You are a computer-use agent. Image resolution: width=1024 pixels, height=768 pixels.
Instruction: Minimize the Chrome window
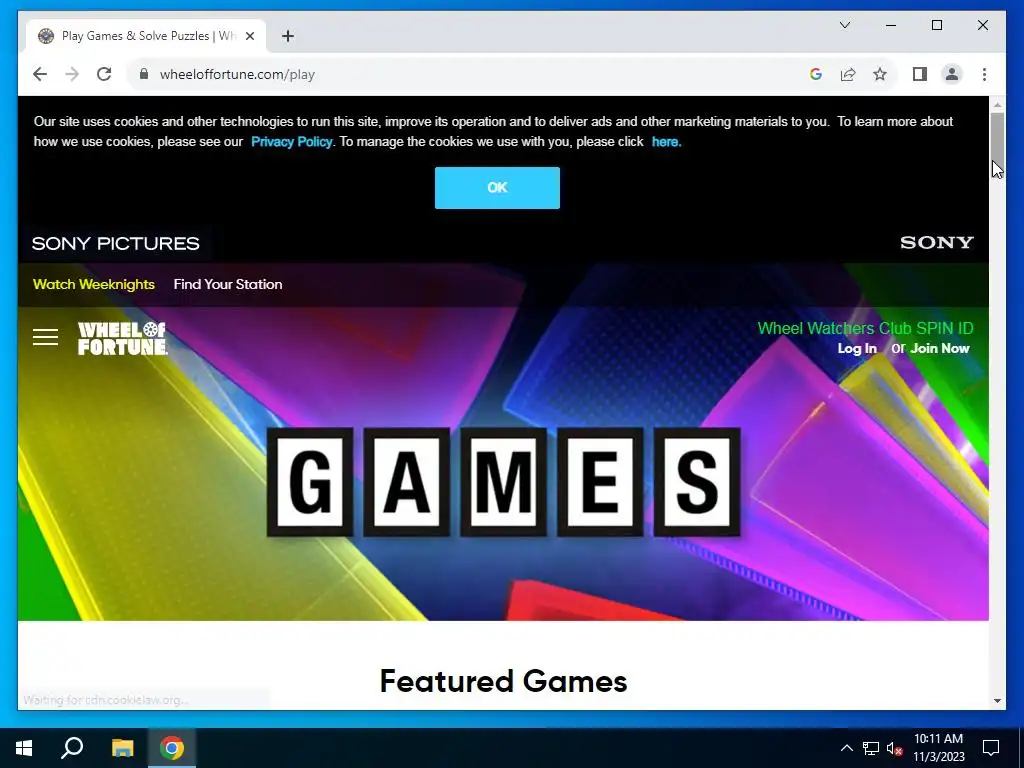point(891,25)
